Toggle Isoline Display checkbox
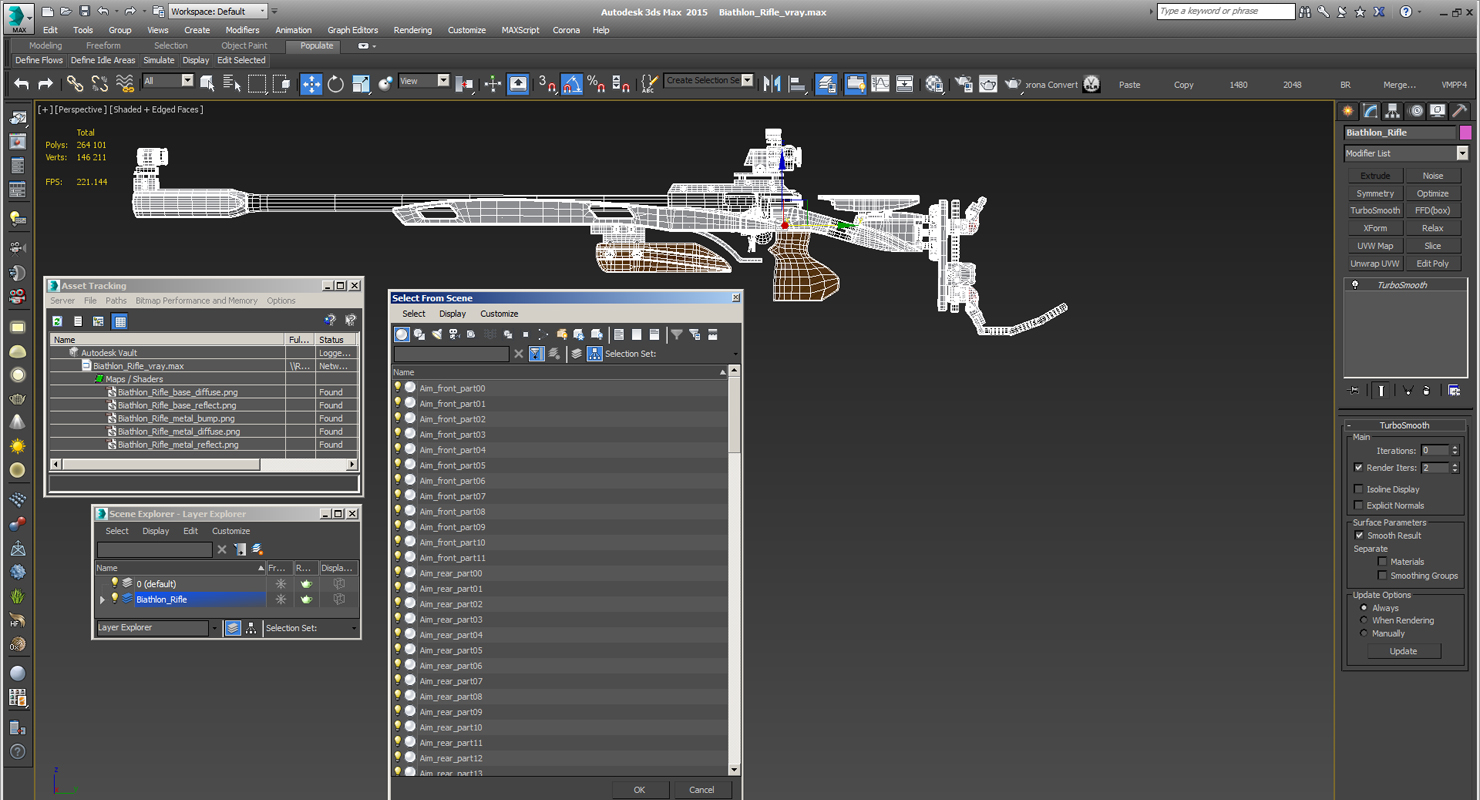This screenshot has width=1480, height=800. (x=1358, y=489)
